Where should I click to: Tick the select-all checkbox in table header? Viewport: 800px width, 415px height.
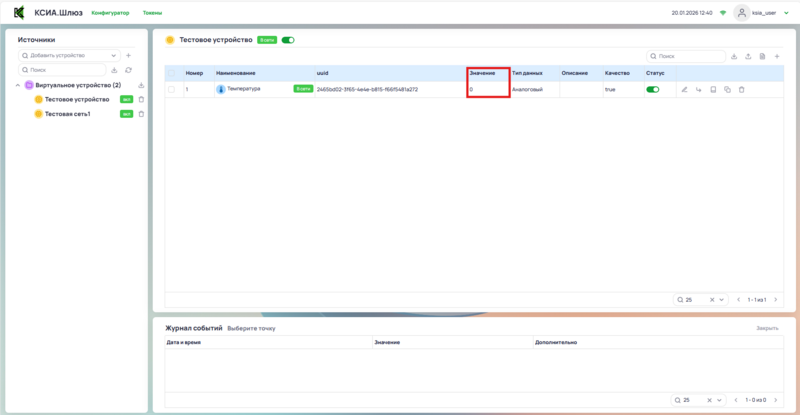(x=172, y=73)
